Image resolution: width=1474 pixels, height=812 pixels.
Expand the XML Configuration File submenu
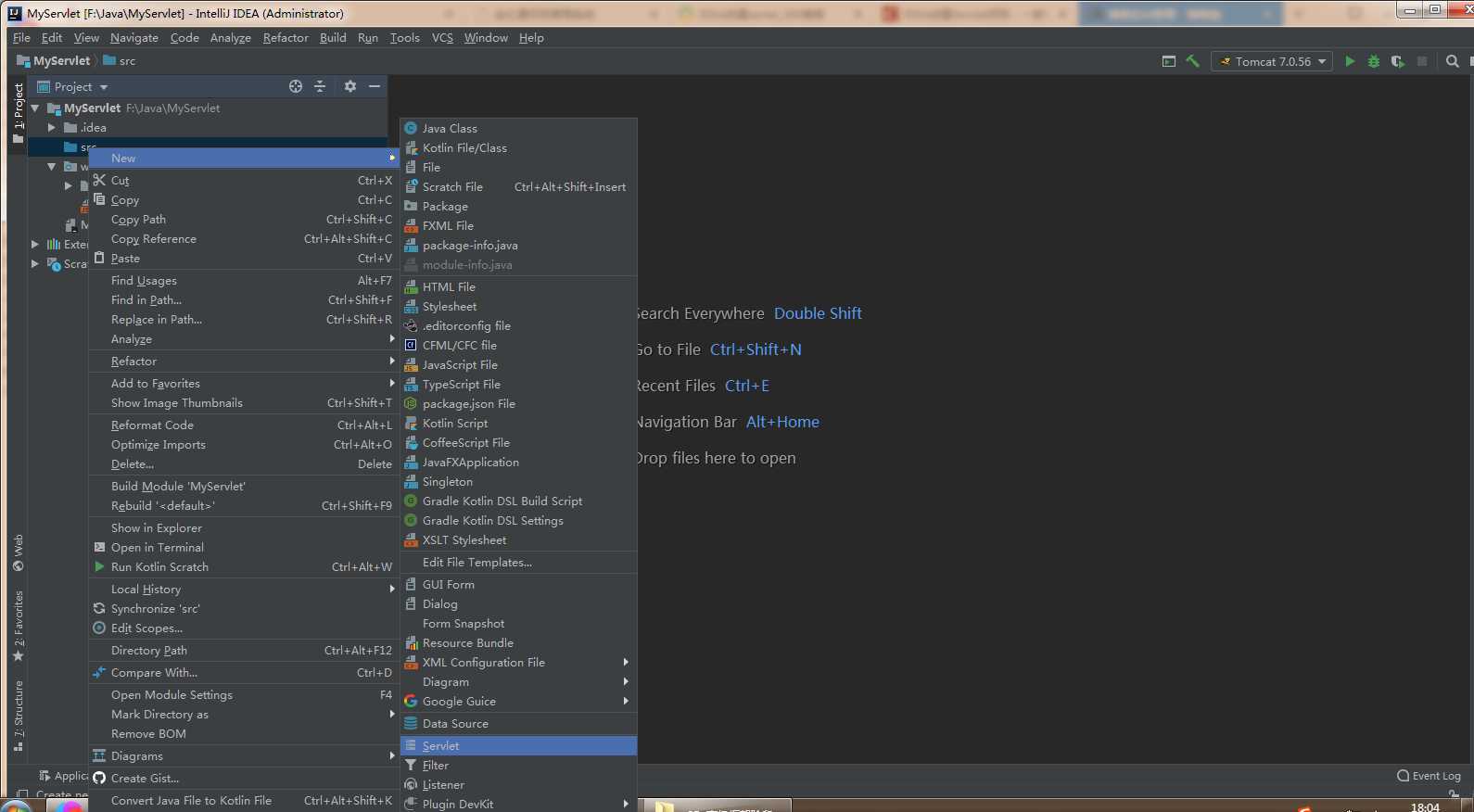tap(519, 663)
